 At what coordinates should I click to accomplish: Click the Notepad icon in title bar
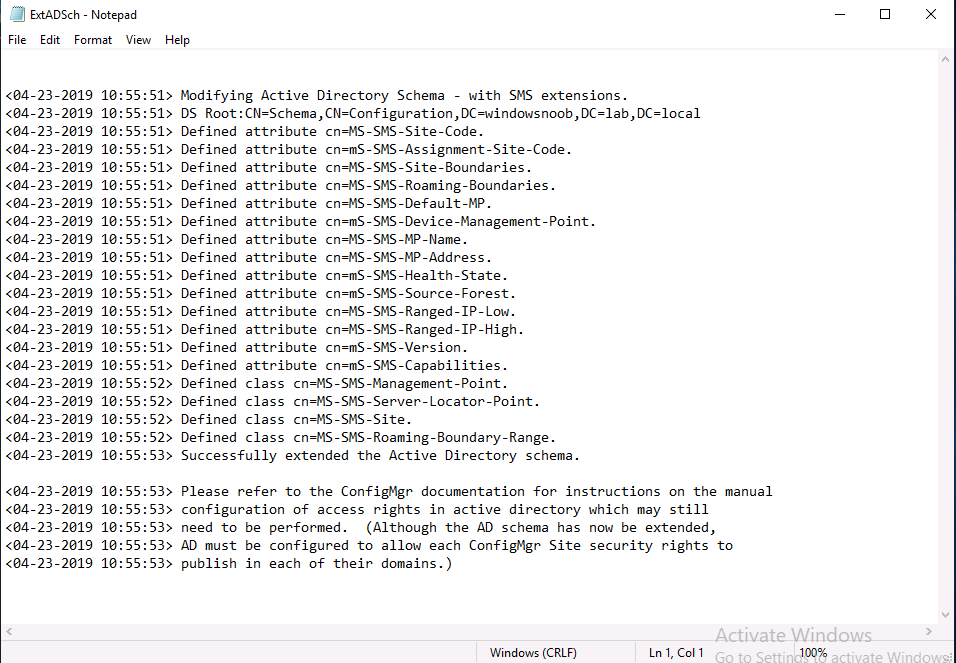tap(17, 14)
